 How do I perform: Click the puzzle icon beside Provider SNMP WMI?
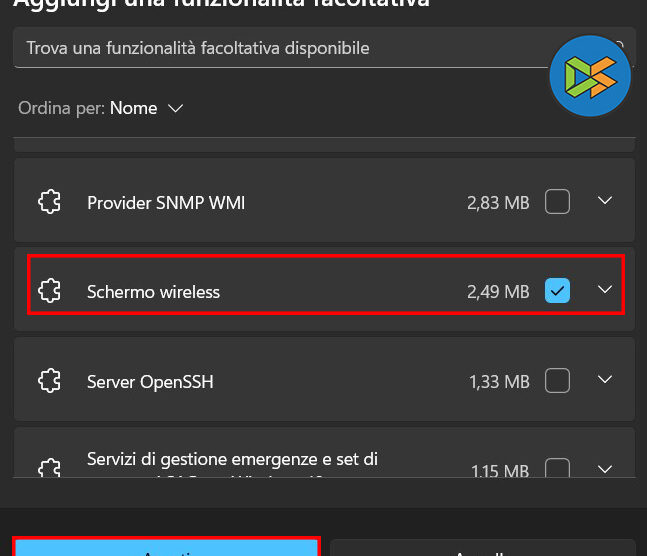click(49, 203)
